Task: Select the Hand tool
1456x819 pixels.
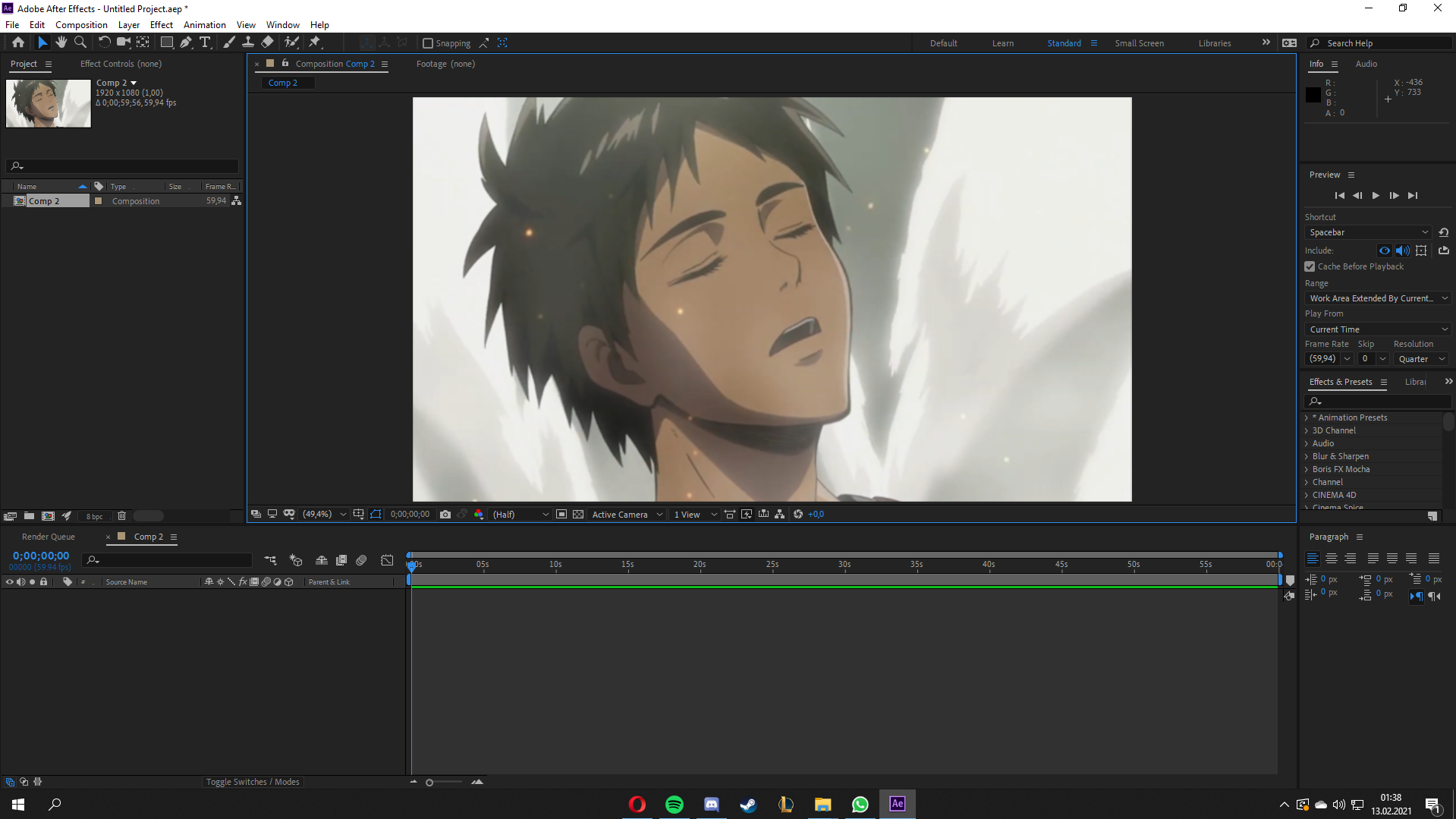Action: pos(61,43)
